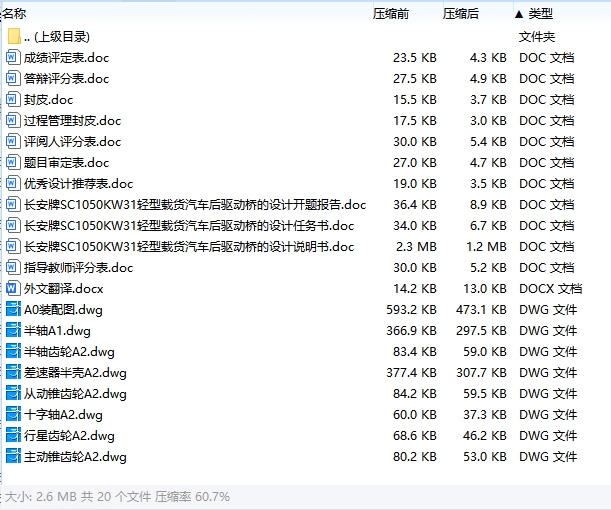The width and height of the screenshot is (611, 510).
Task: Click the DWG icon of 半轴A1.dwg
Action: 13,331
